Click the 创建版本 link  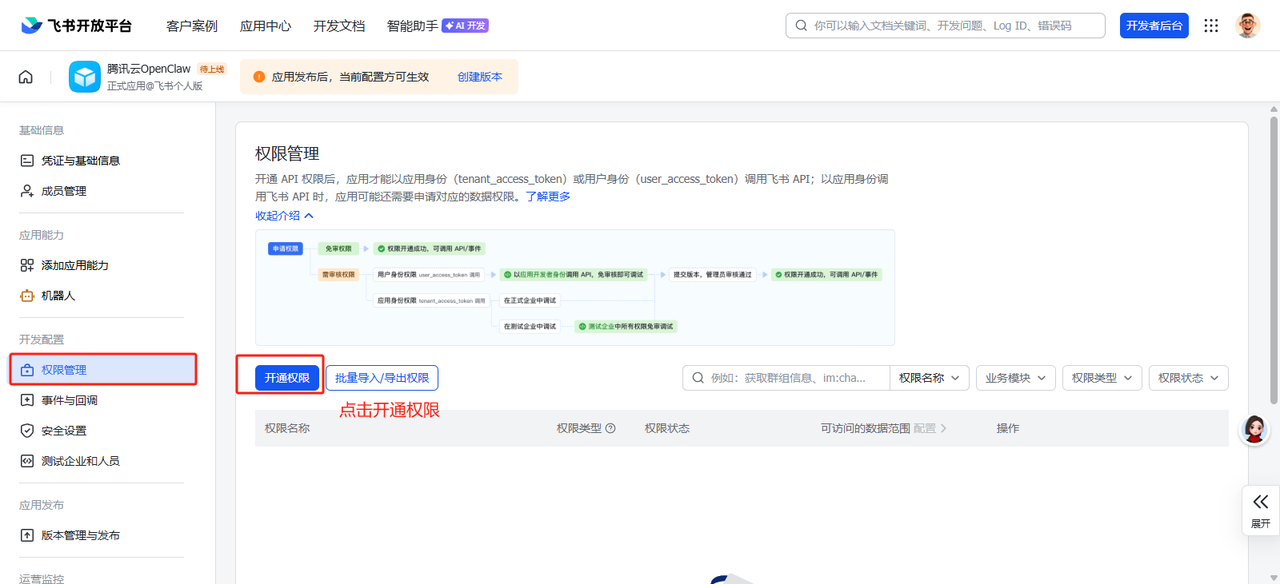[x=480, y=77]
